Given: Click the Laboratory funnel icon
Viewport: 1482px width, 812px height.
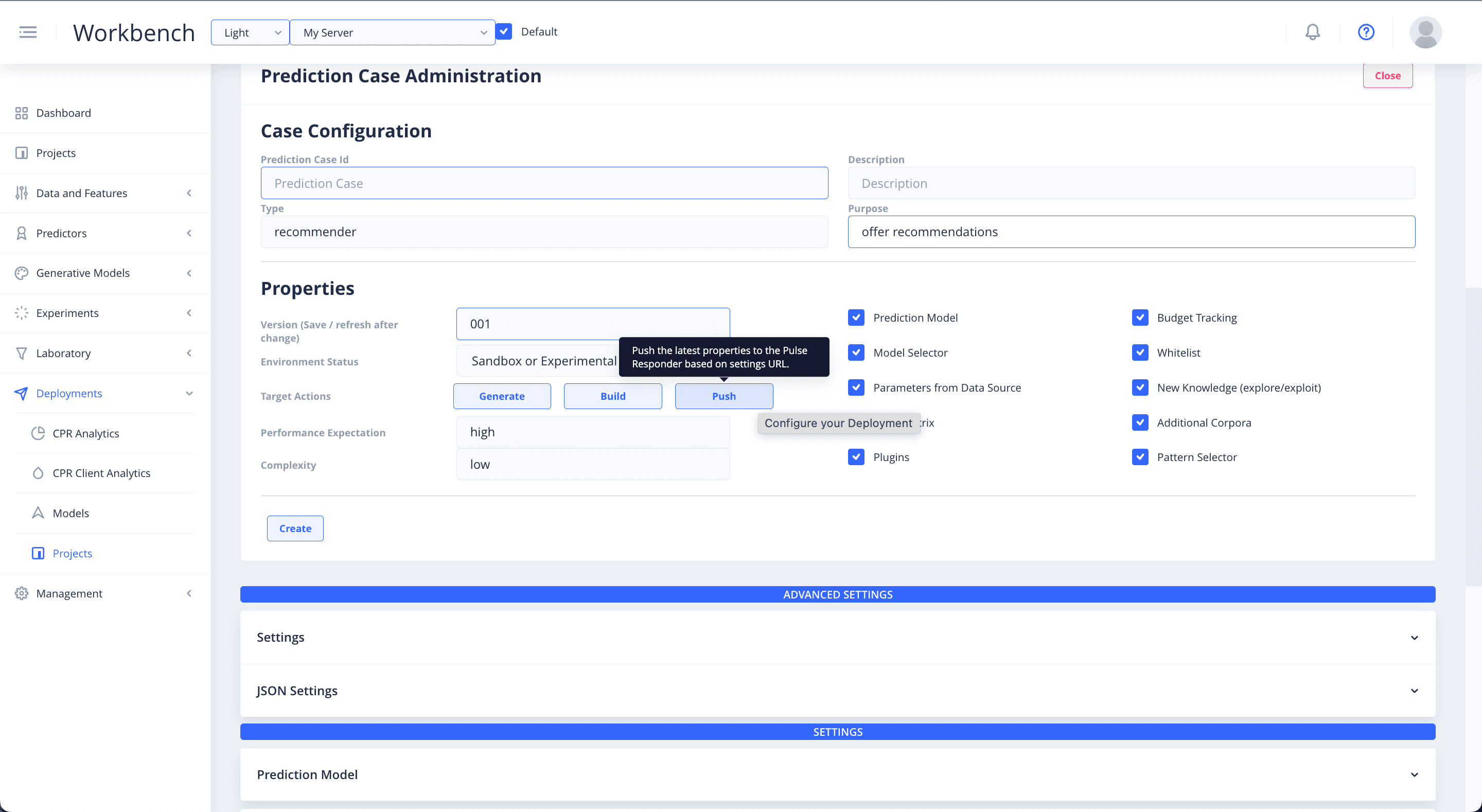Looking at the screenshot, I should point(21,354).
